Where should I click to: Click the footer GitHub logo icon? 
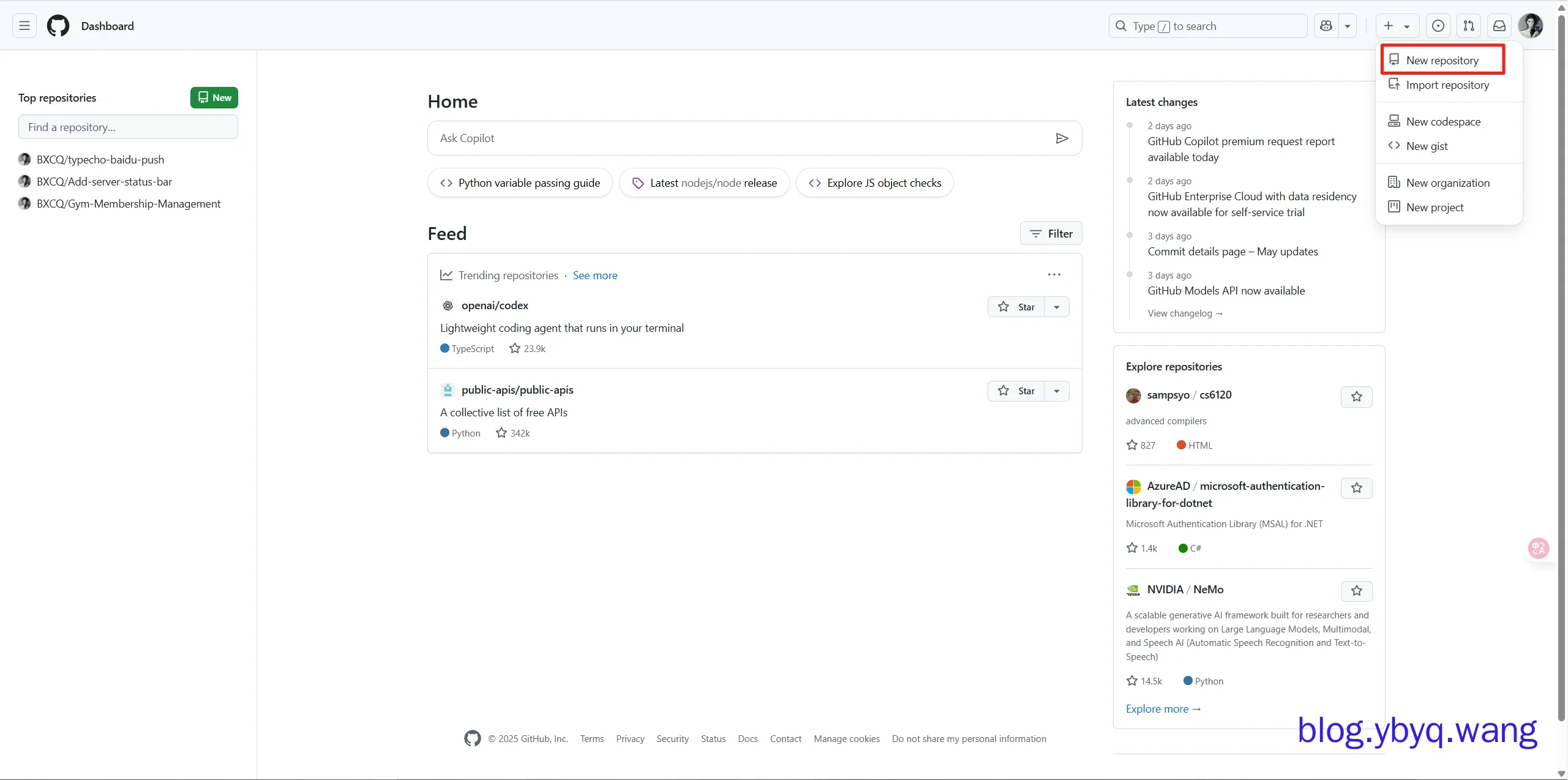point(472,738)
